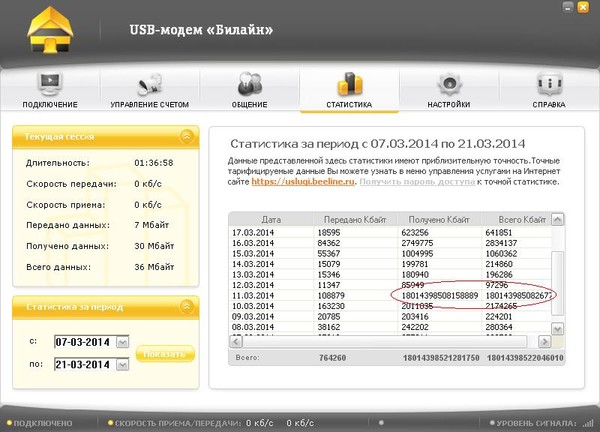Minimize the USB-модем window
This screenshot has width=600, height=432.
(568, 7)
